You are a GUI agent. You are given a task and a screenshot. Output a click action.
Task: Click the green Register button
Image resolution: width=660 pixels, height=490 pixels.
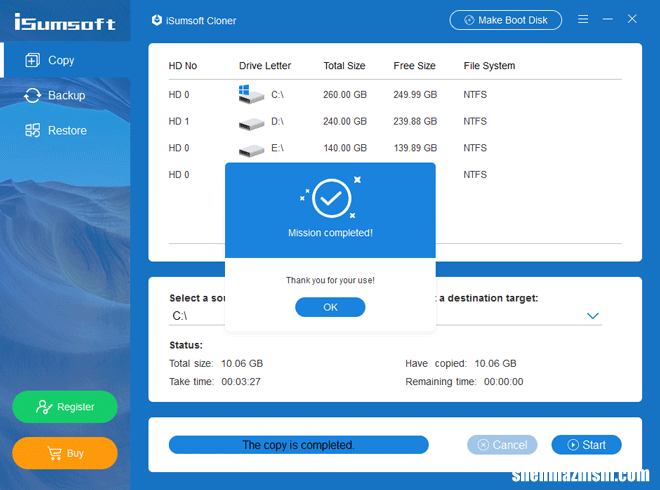click(65, 407)
